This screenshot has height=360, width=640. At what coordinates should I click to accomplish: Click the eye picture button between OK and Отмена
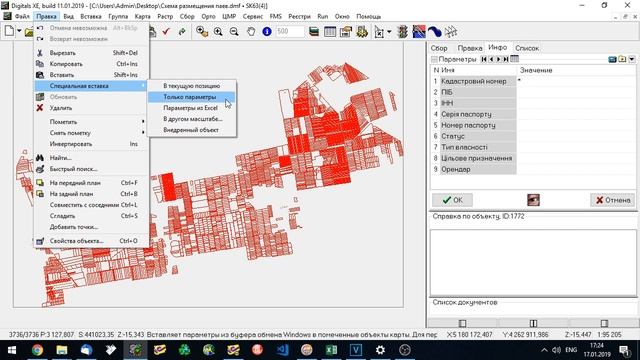coord(533,200)
